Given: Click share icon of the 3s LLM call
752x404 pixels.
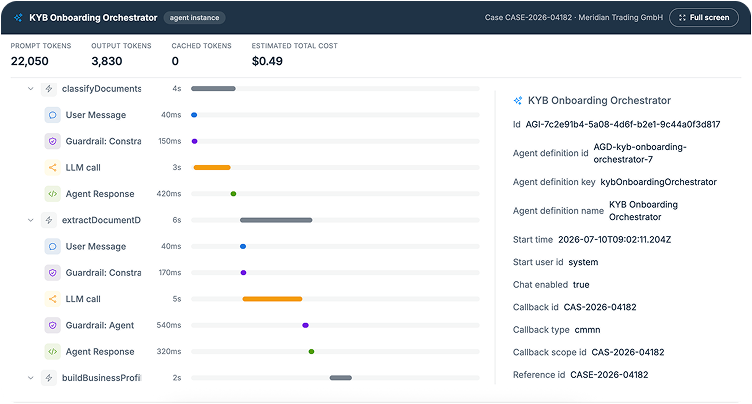Looking at the screenshot, I should [53, 167].
